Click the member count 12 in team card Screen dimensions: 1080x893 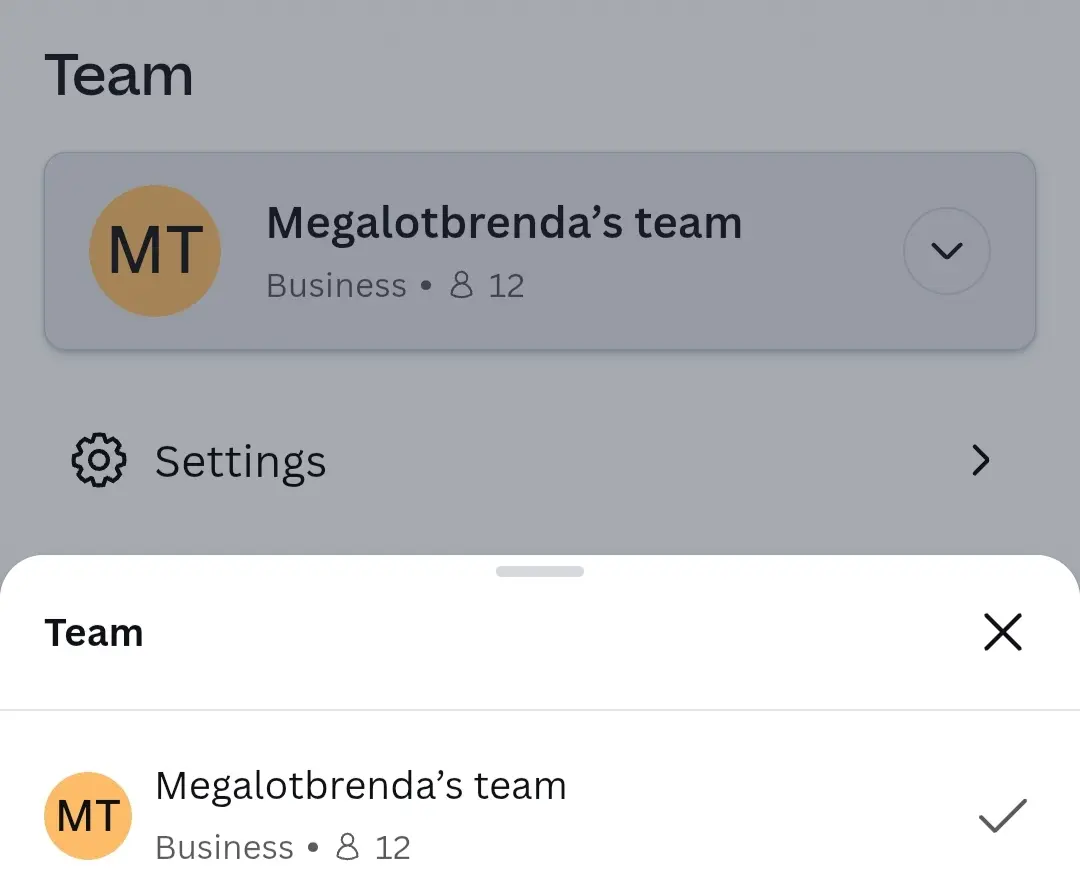pos(506,286)
